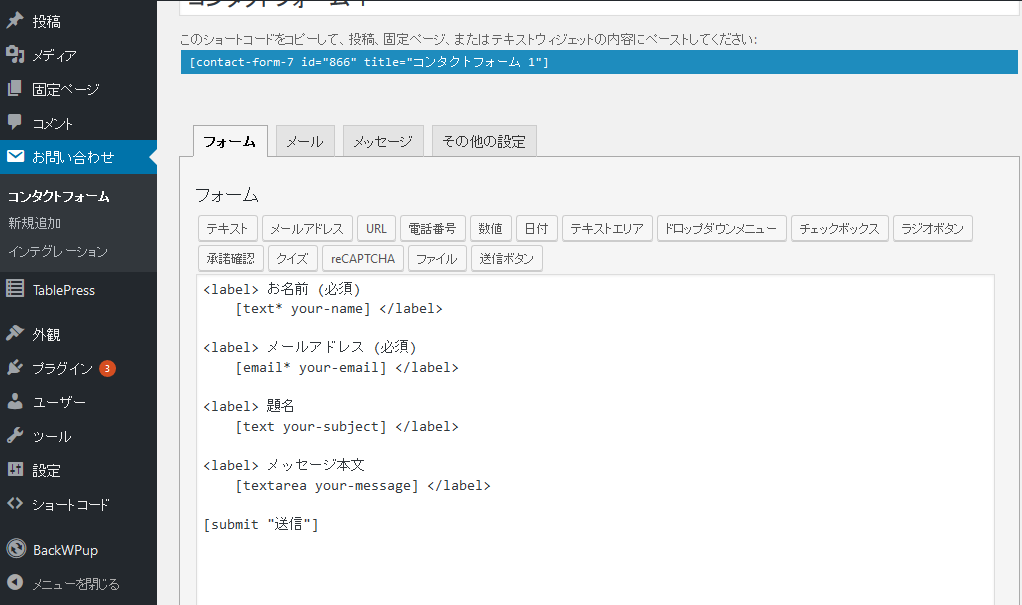Click the 外観 paintbrush icon
The width and height of the screenshot is (1022, 605).
(x=15, y=334)
